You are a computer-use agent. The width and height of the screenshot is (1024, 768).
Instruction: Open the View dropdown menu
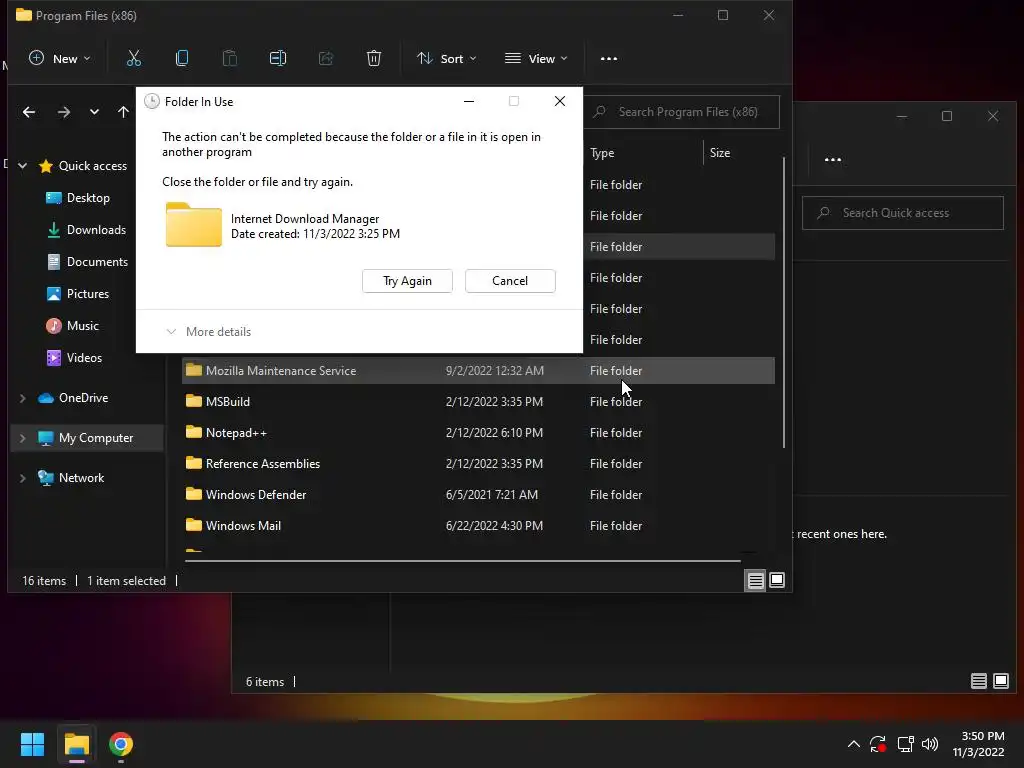click(x=536, y=59)
